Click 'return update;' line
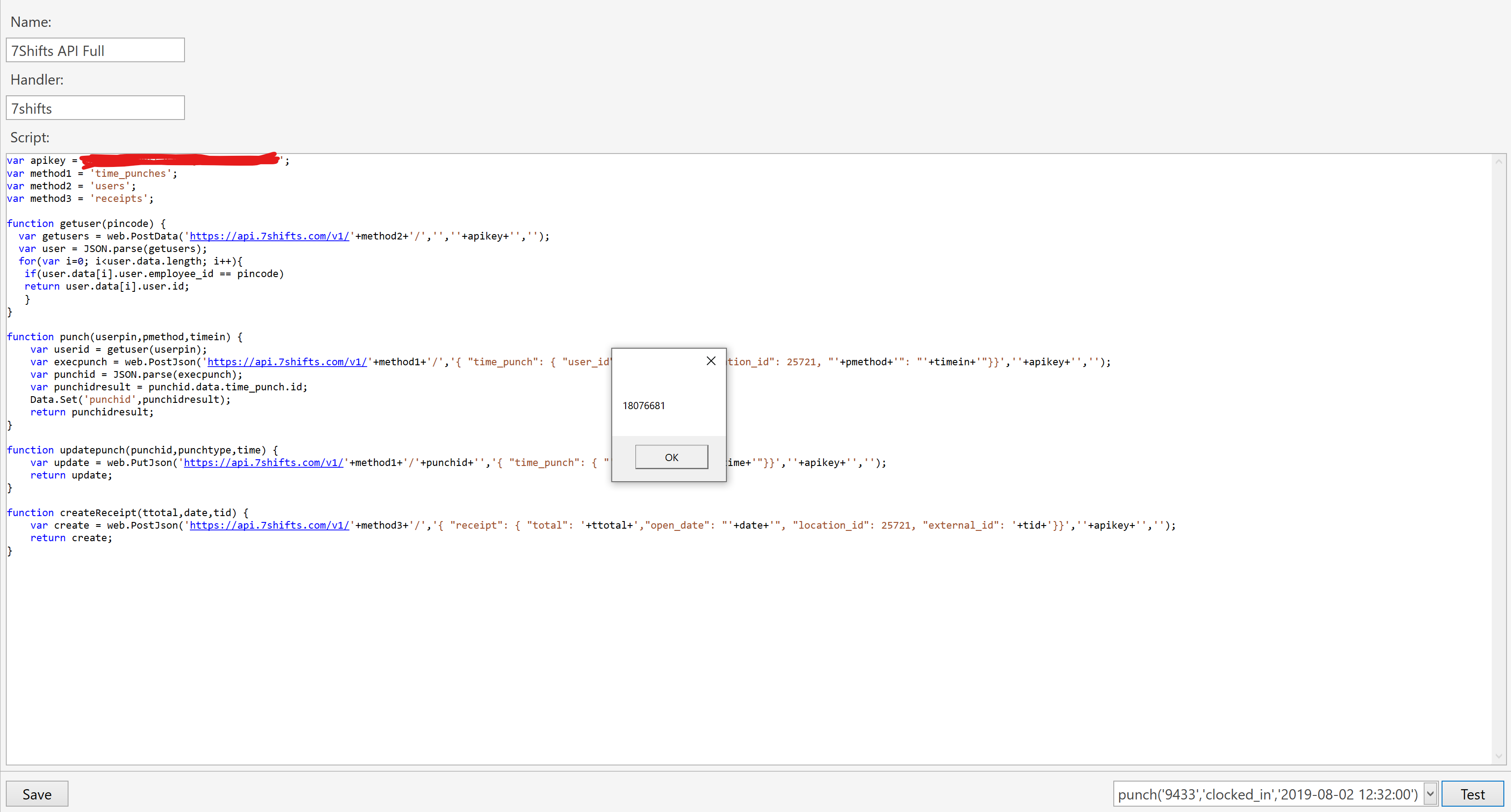This screenshot has height=812, width=1511. [x=71, y=475]
